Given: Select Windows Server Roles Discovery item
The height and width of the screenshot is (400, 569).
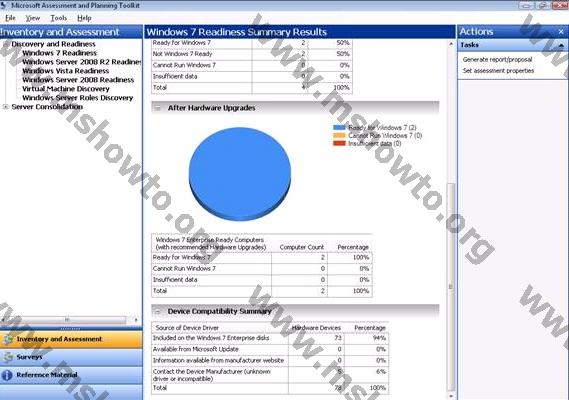Looking at the screenshot, I should 78,98.
